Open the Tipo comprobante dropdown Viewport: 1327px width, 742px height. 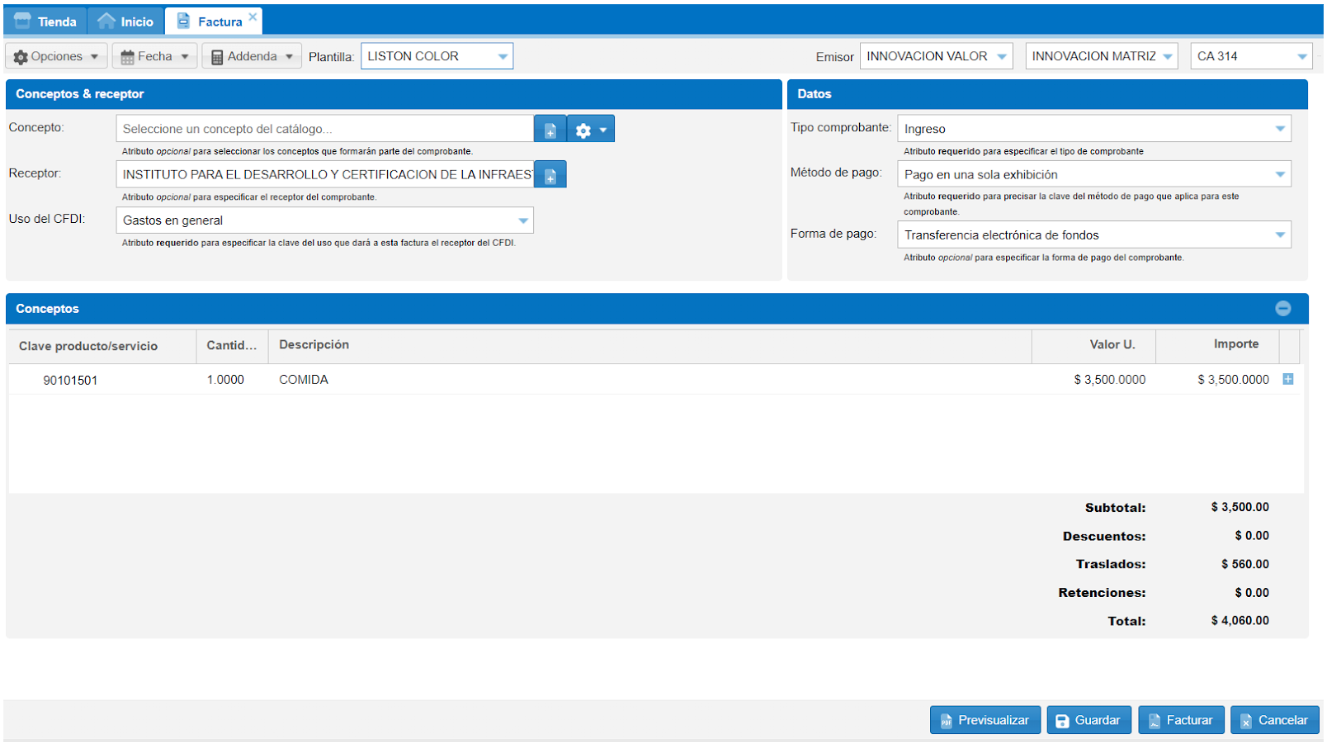[1279, 129]
